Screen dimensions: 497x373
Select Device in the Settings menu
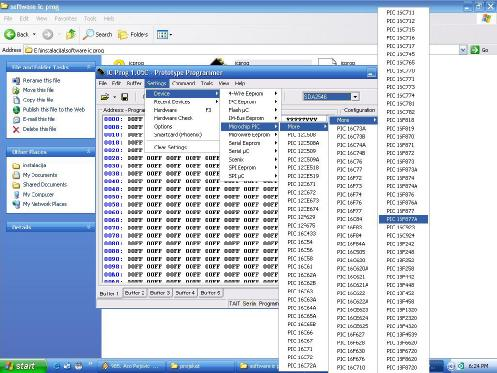coord(183,94)
